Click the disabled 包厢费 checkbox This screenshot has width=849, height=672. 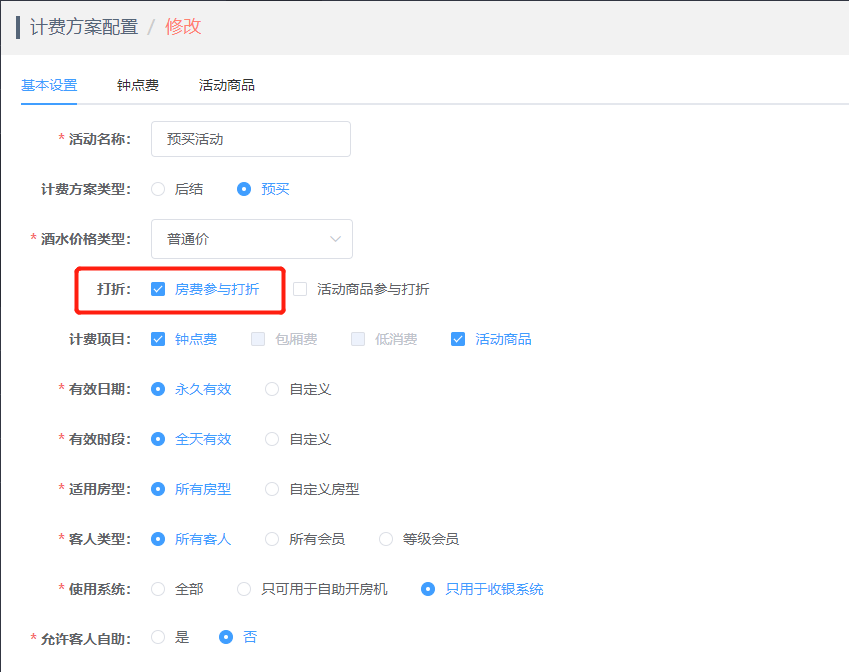click(x=258, y=339)
